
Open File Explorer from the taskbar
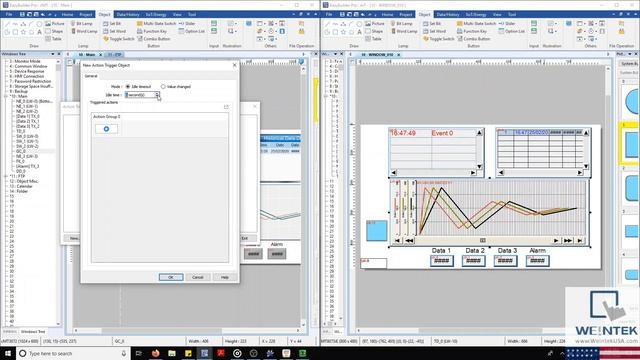tap(172, 353)
